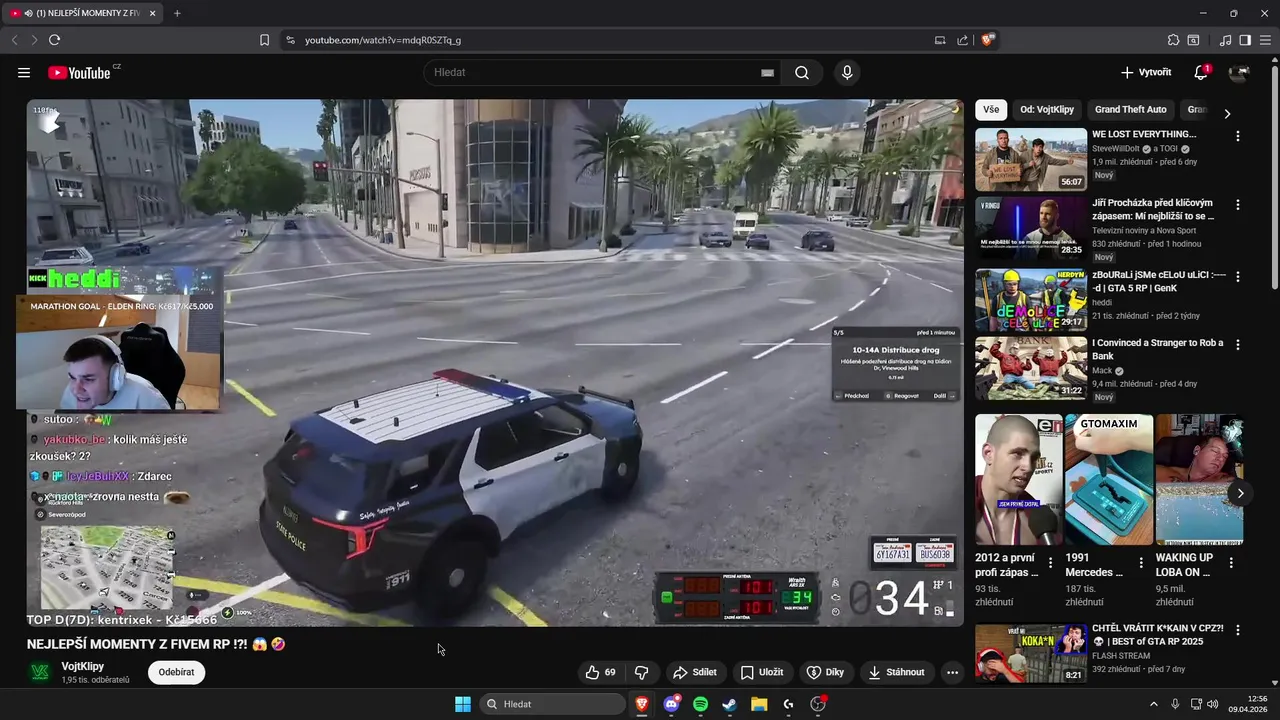Send thanks with Díky button

[826, 672]
